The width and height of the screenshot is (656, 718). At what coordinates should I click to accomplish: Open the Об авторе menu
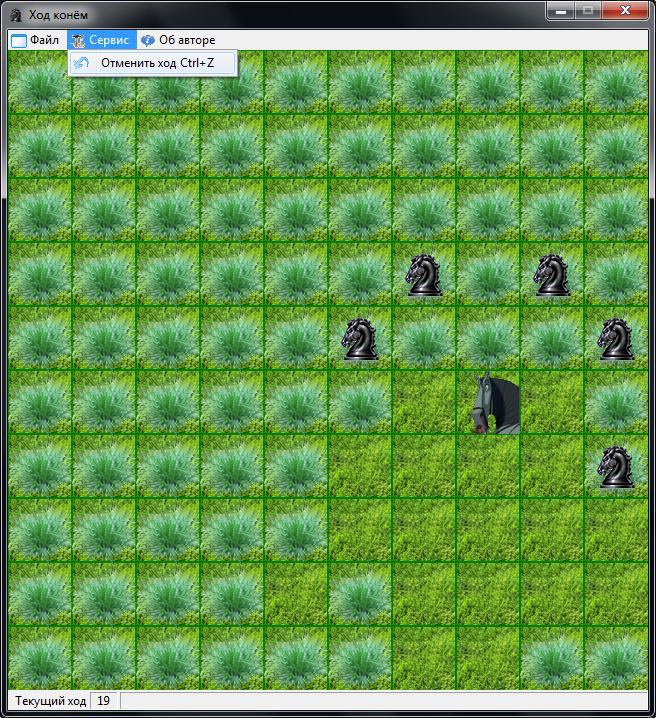[178, 40]
